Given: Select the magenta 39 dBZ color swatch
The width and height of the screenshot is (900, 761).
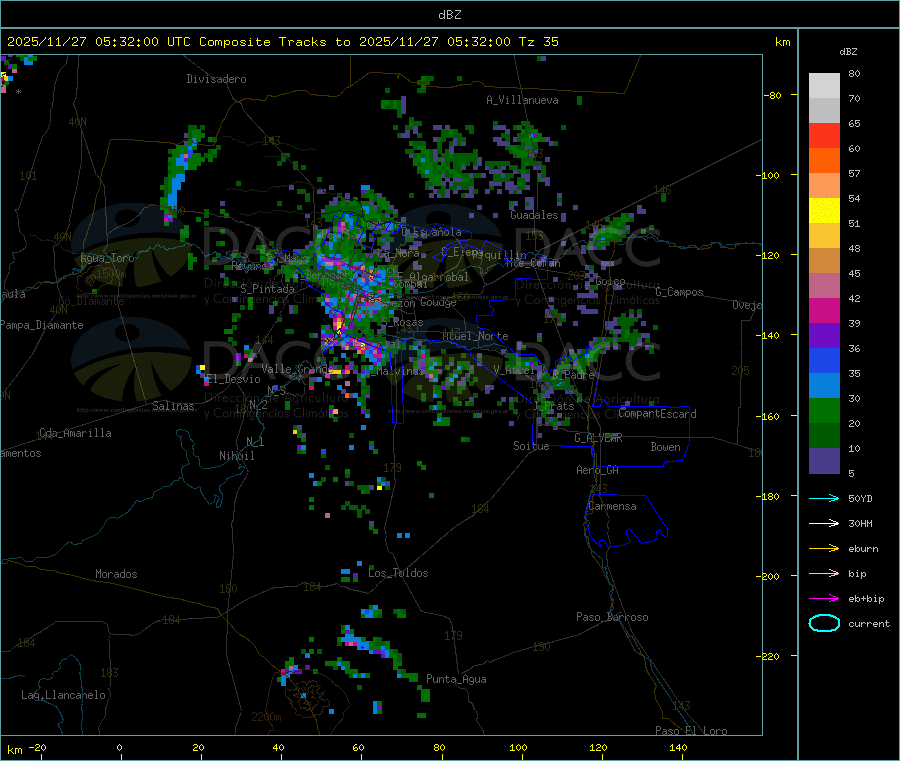Looking at the screenshot, I should click(x=824, y=310).
